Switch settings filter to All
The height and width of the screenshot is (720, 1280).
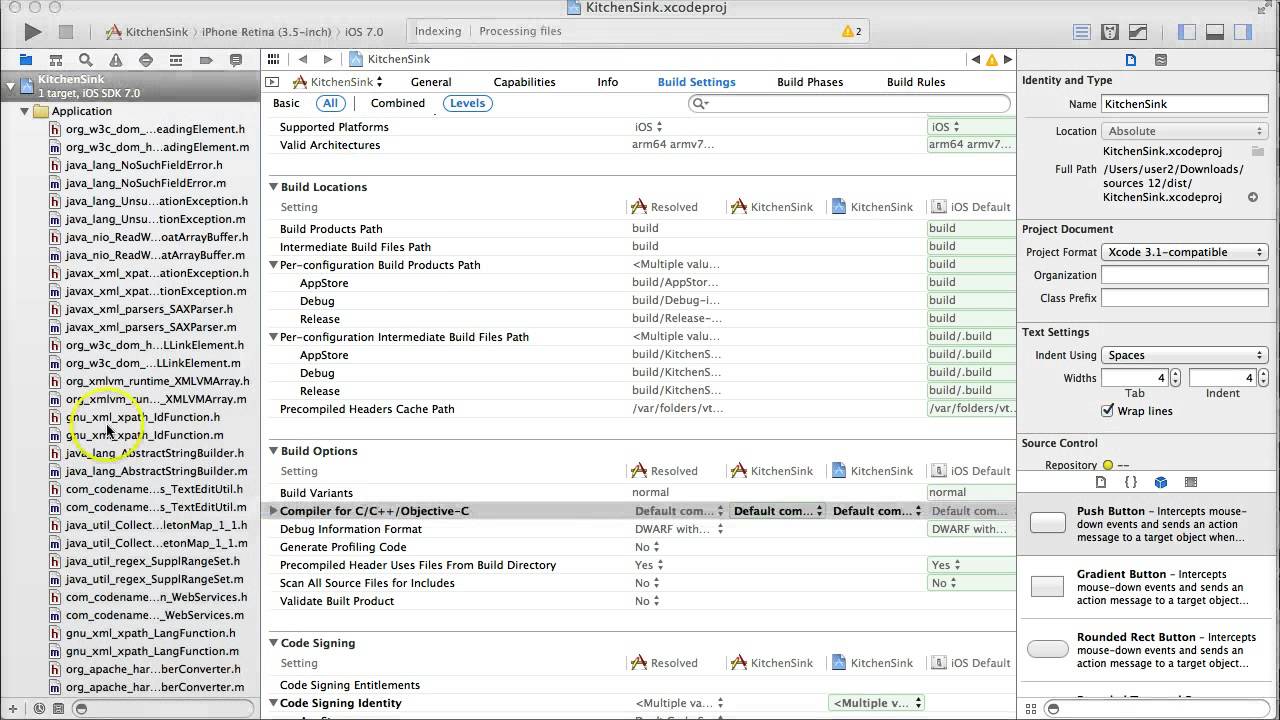pyautogui.click(x=330, y=103)
